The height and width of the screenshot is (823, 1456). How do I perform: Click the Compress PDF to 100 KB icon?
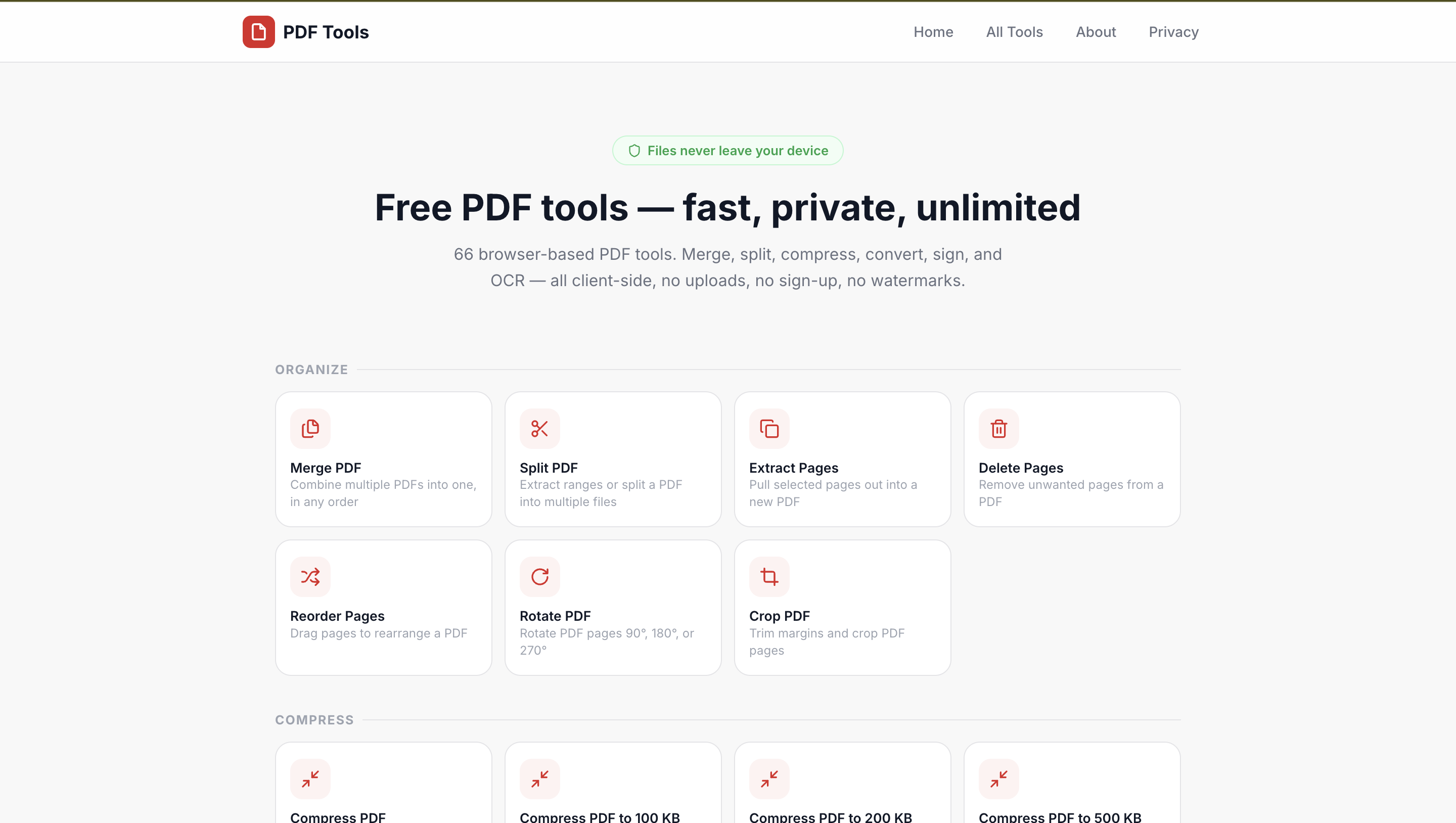[x=540, y=779]
